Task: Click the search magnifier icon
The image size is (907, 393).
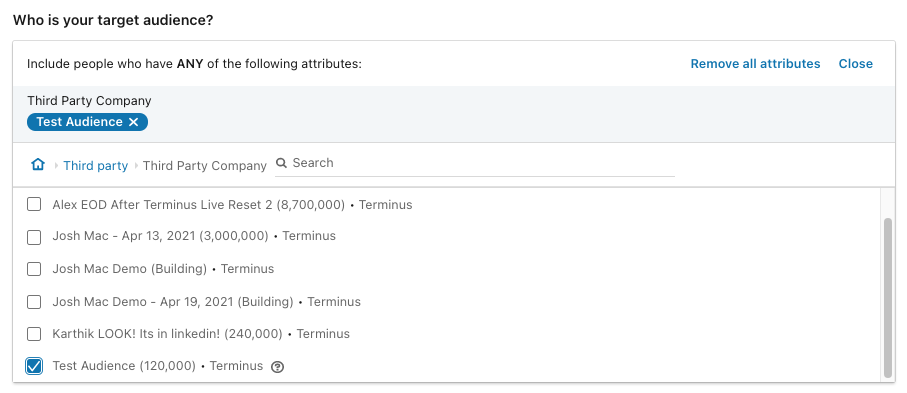Action: (x=282, y=163)
